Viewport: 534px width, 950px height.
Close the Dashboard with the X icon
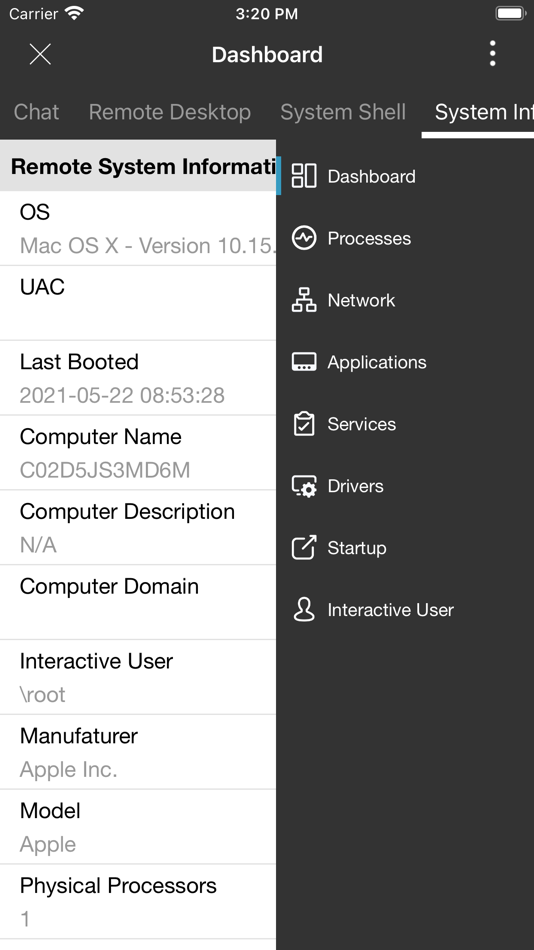click(40, 54)
